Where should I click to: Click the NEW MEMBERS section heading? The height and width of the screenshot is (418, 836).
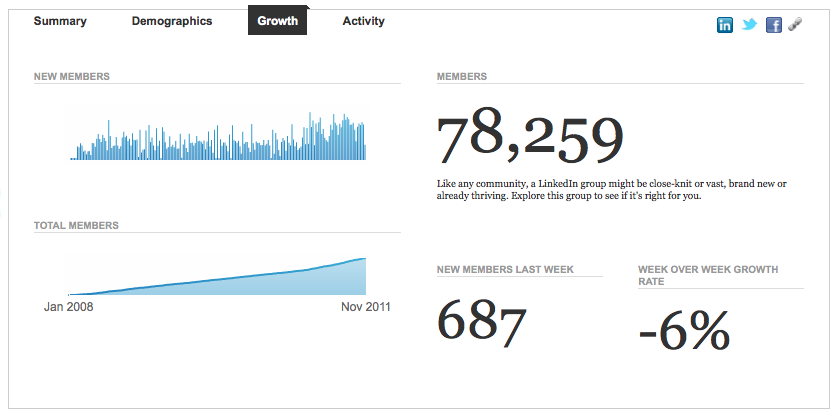click(x=72, y=76)
